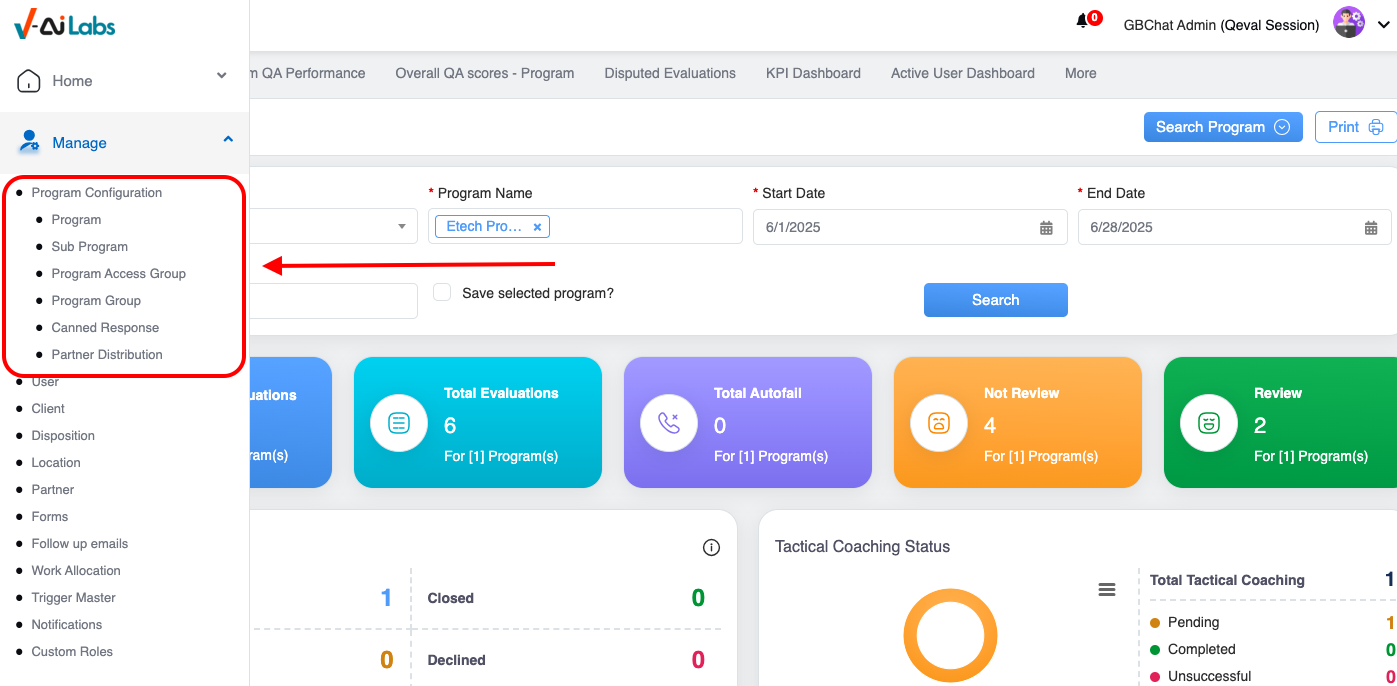The width and height of the screenshot is (1397, 686).
Task: Click the info icon on the chart card
Action: (x=711, y=547)
